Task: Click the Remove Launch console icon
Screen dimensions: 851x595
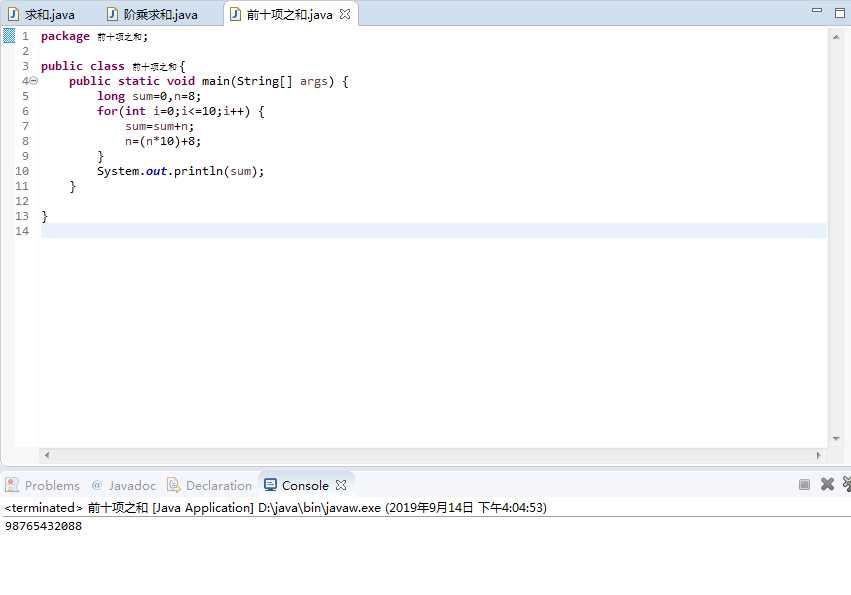Action: click(827, 484)
